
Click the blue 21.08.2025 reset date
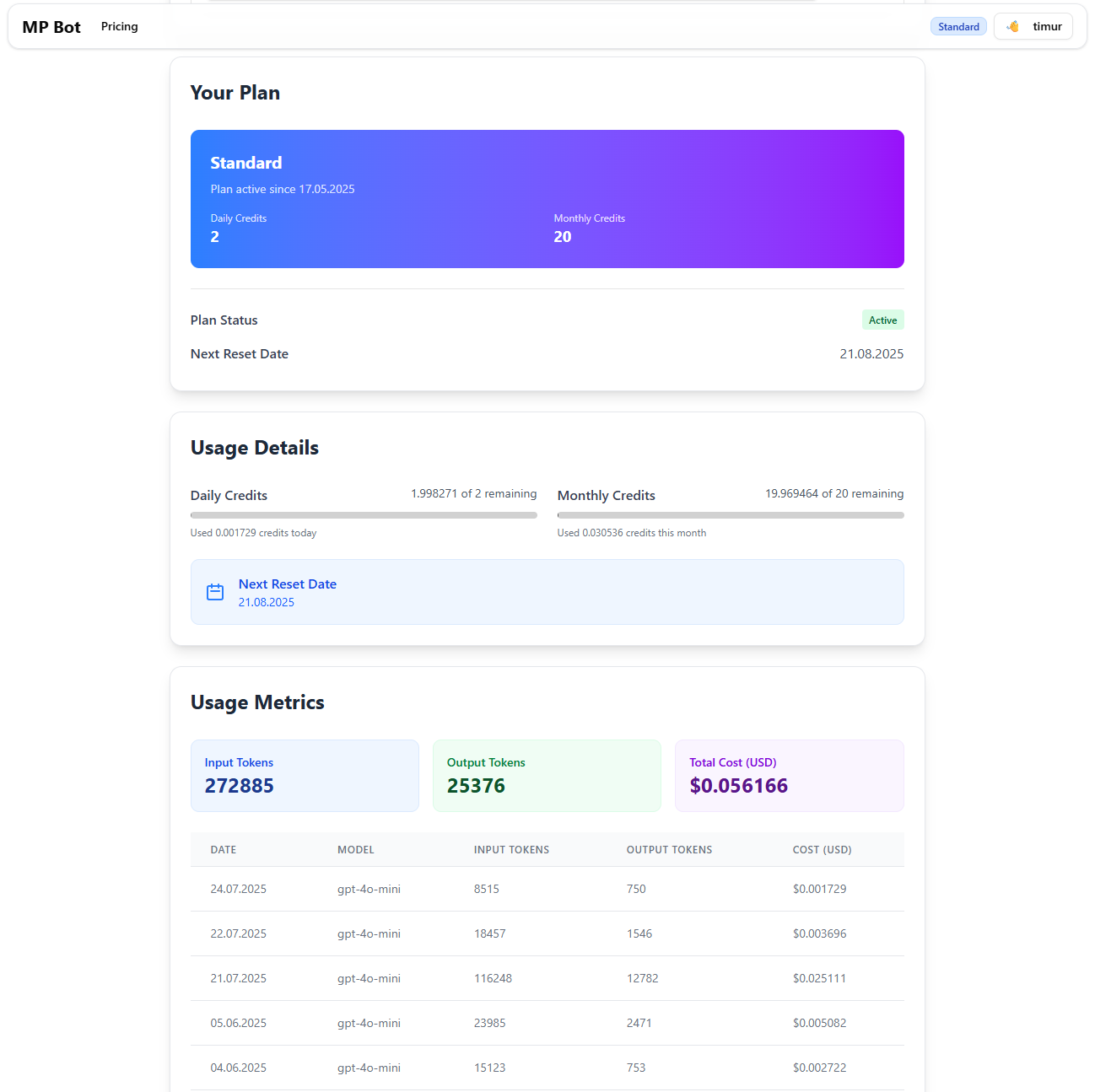pos(267,602)
